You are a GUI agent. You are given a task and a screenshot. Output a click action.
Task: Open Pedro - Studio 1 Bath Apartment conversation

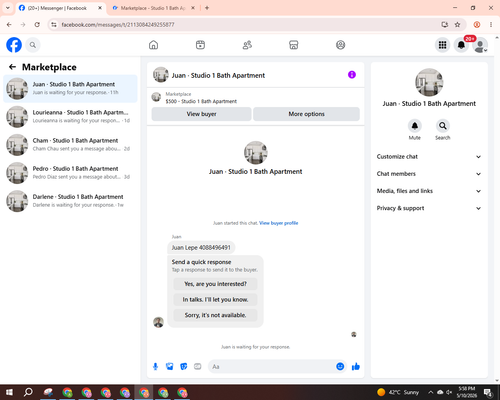70,173
